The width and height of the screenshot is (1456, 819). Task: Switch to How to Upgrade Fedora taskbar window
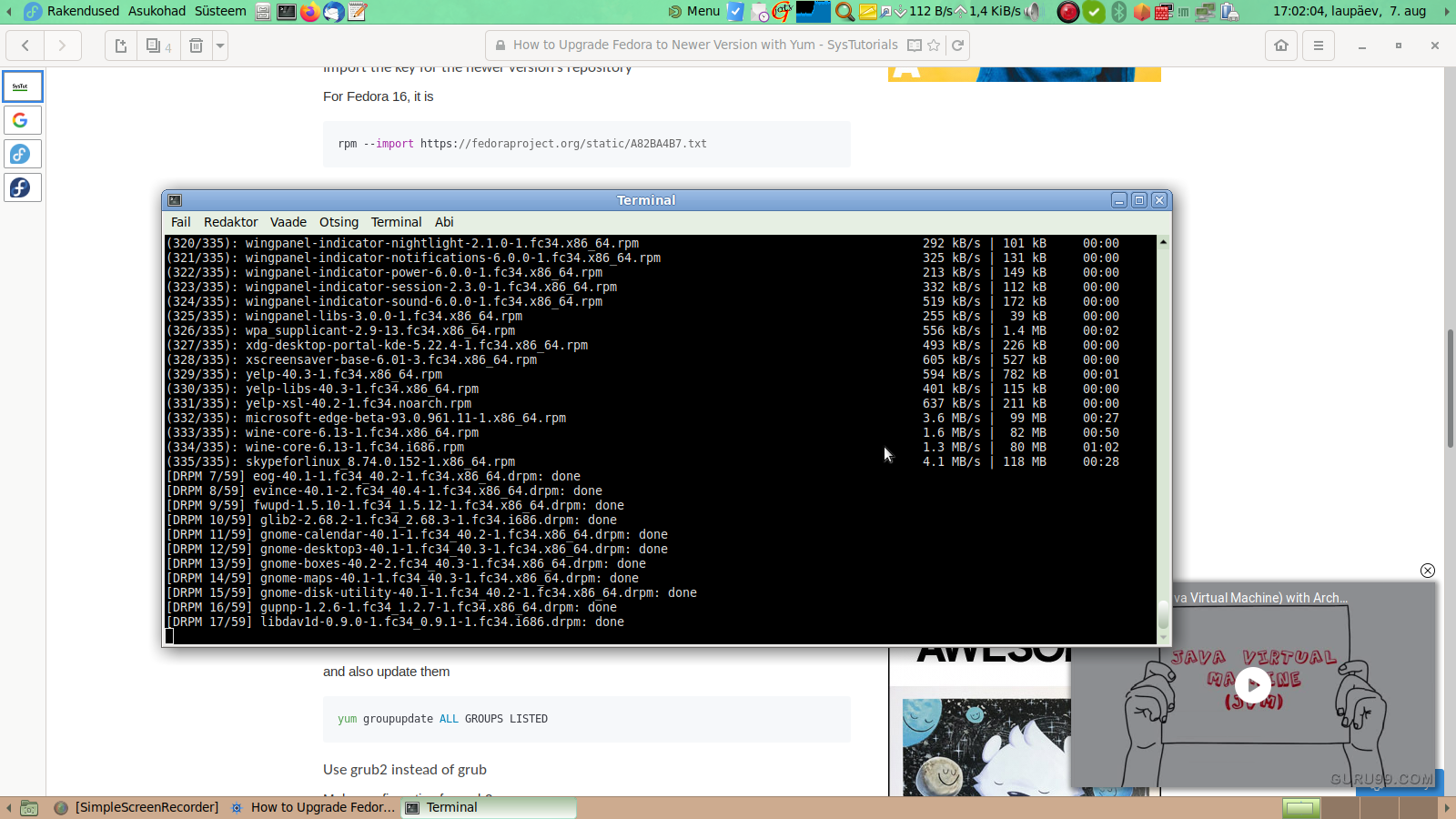[313, 807]
